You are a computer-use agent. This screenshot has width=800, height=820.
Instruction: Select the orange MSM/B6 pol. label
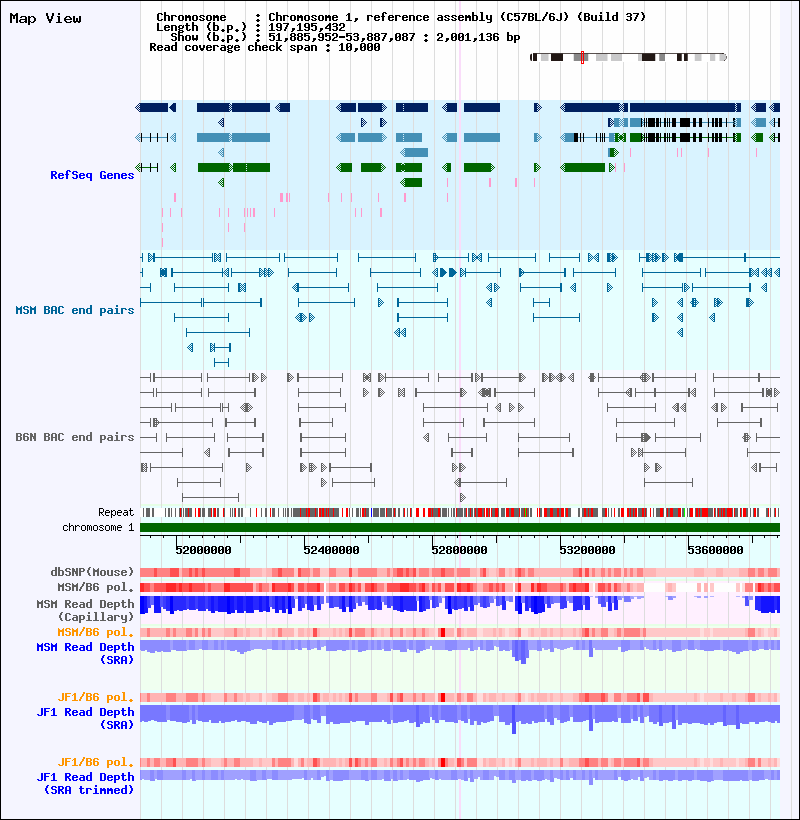[x=96, y=632]
